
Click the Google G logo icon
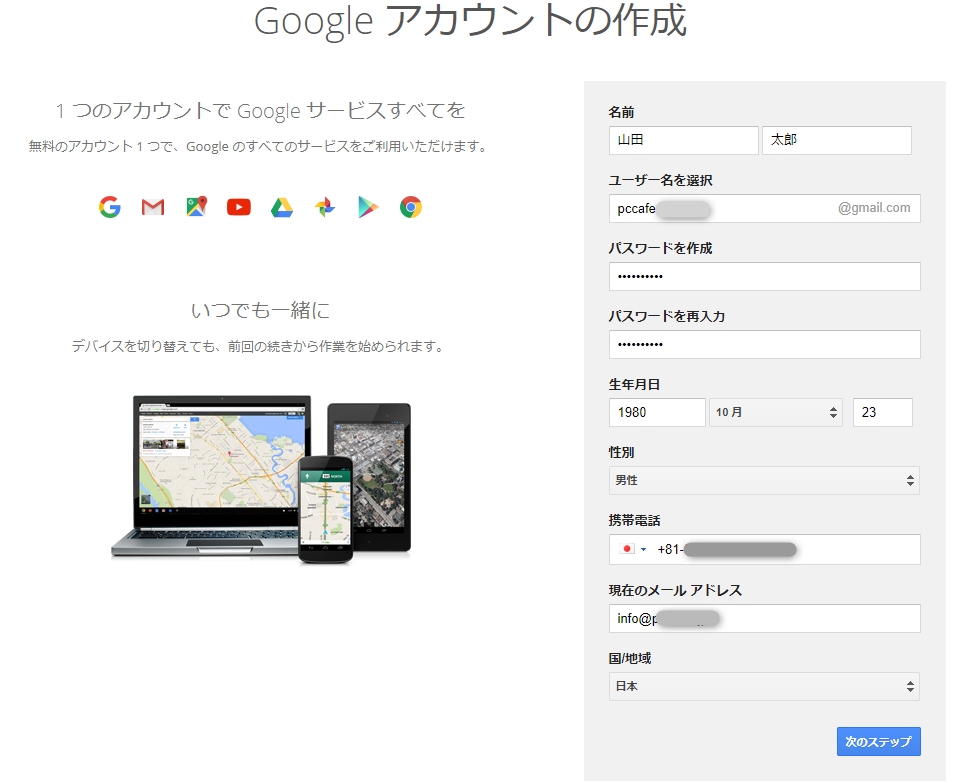(x=110, y=207)
